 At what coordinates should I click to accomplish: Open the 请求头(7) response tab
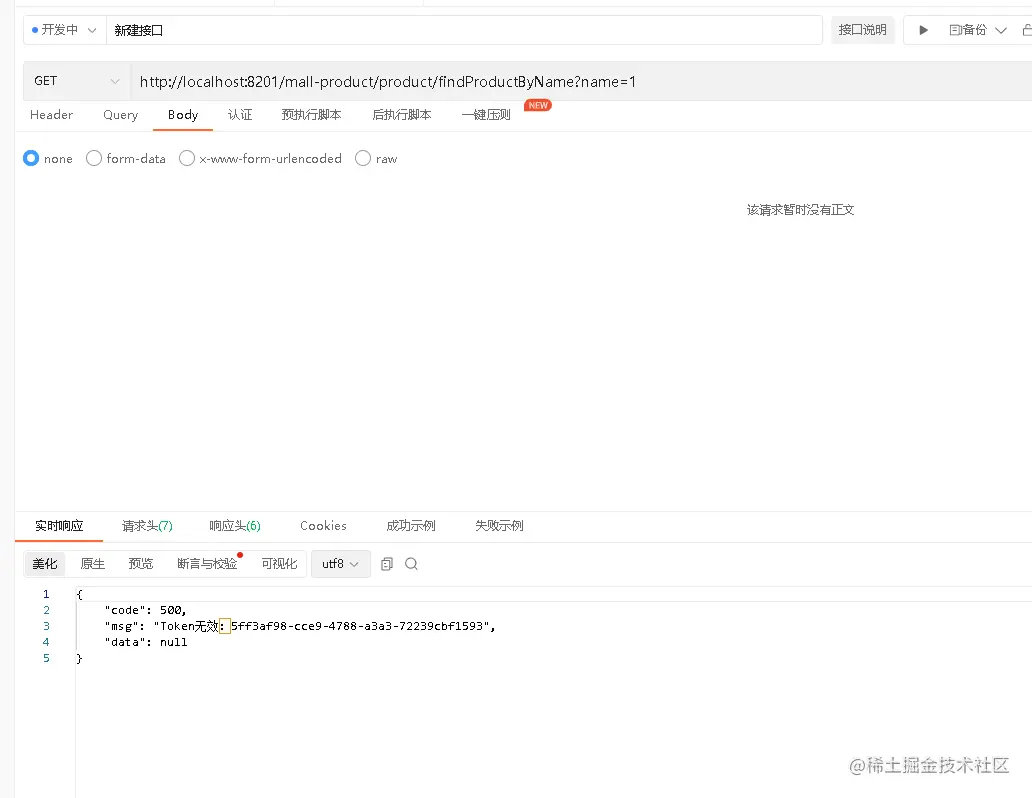[146, 525]
